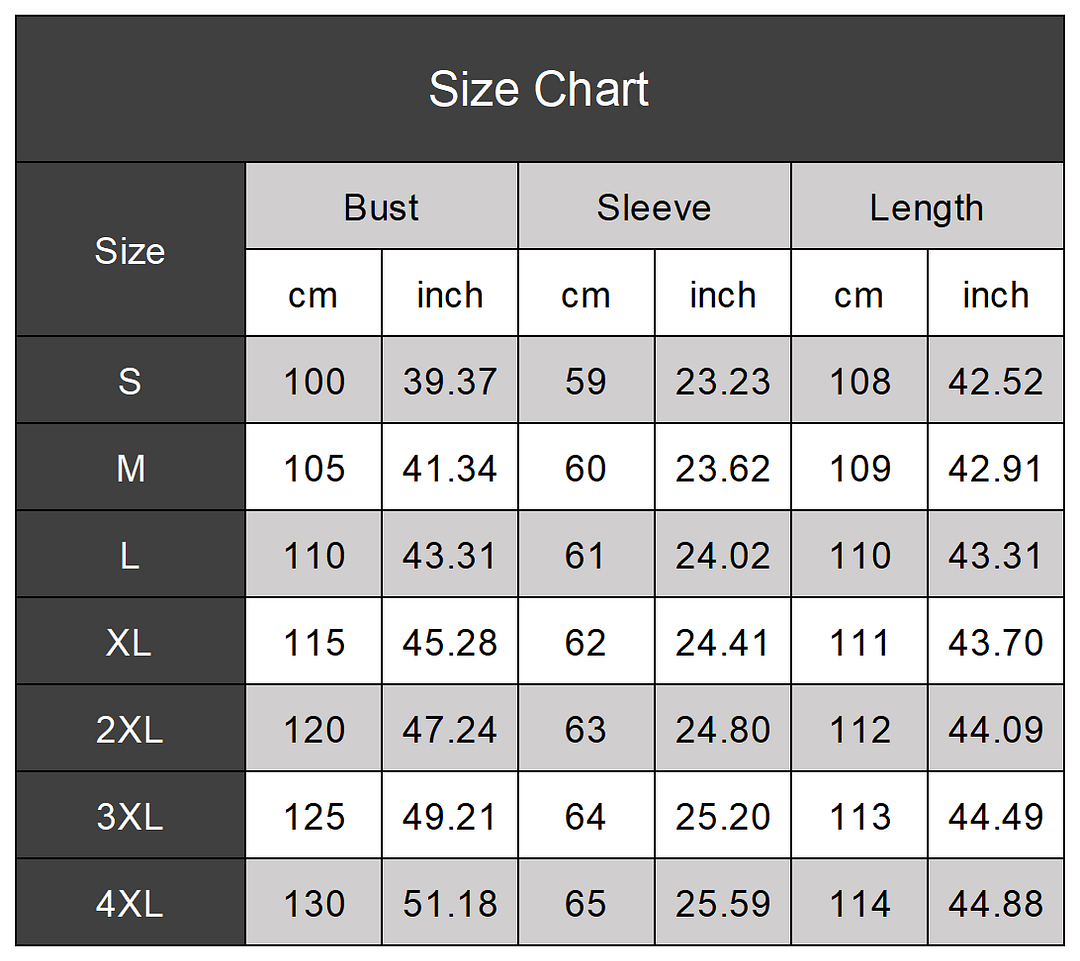The height and width of the screenshot is (961, 1080).
Task: Click bust value 51.18 inch
Action: pyautogui.click(x=450, y=903)
